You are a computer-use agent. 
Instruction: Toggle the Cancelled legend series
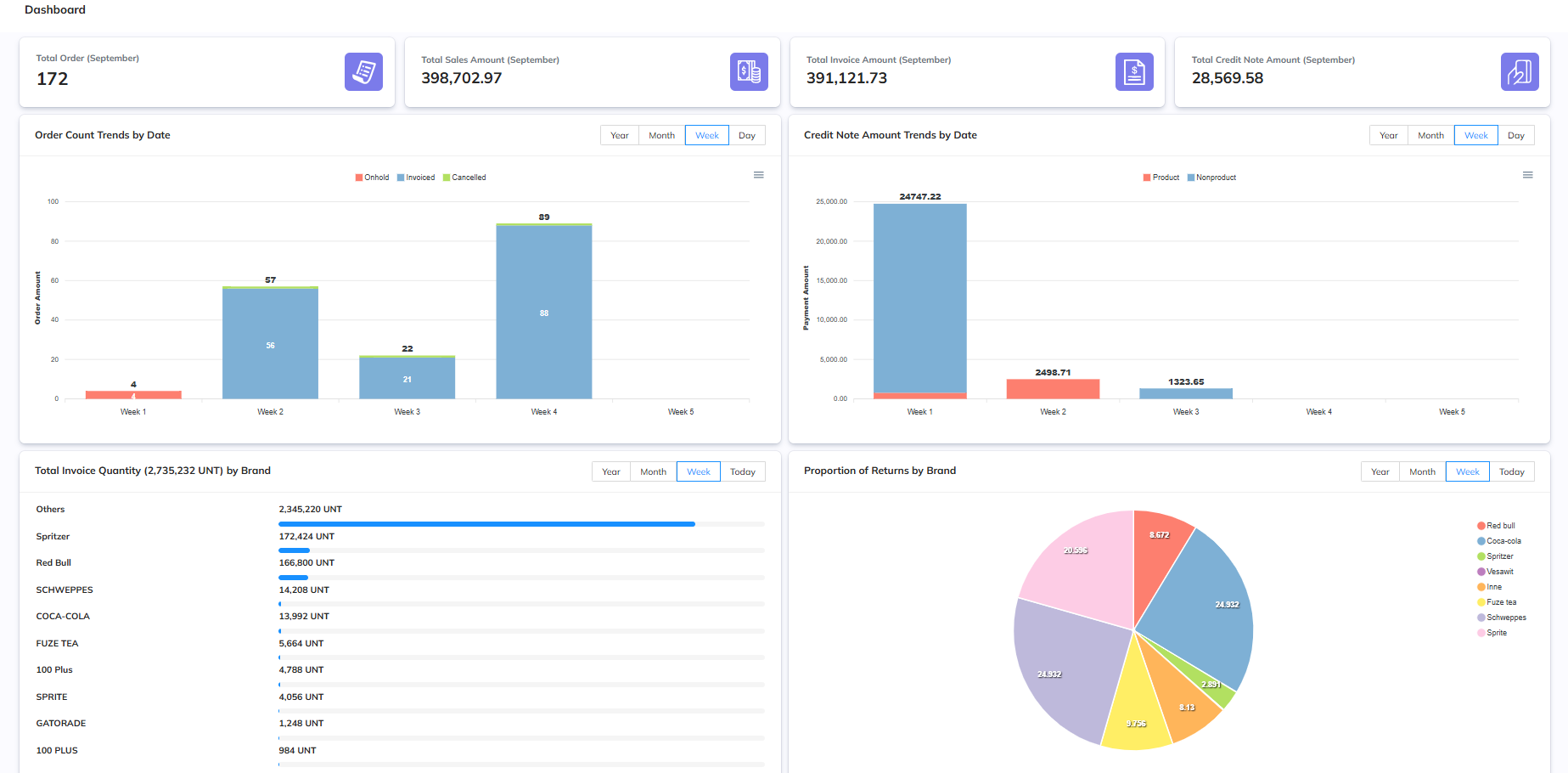(464, 178)
